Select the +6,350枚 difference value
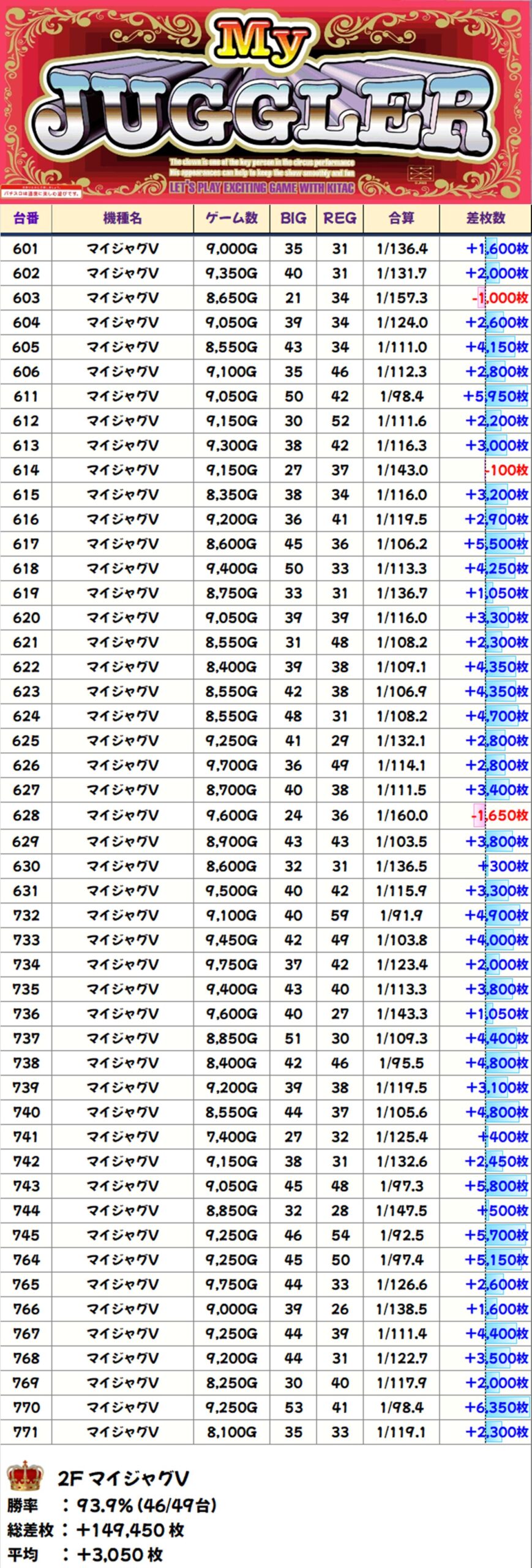 coord(496,1408)
